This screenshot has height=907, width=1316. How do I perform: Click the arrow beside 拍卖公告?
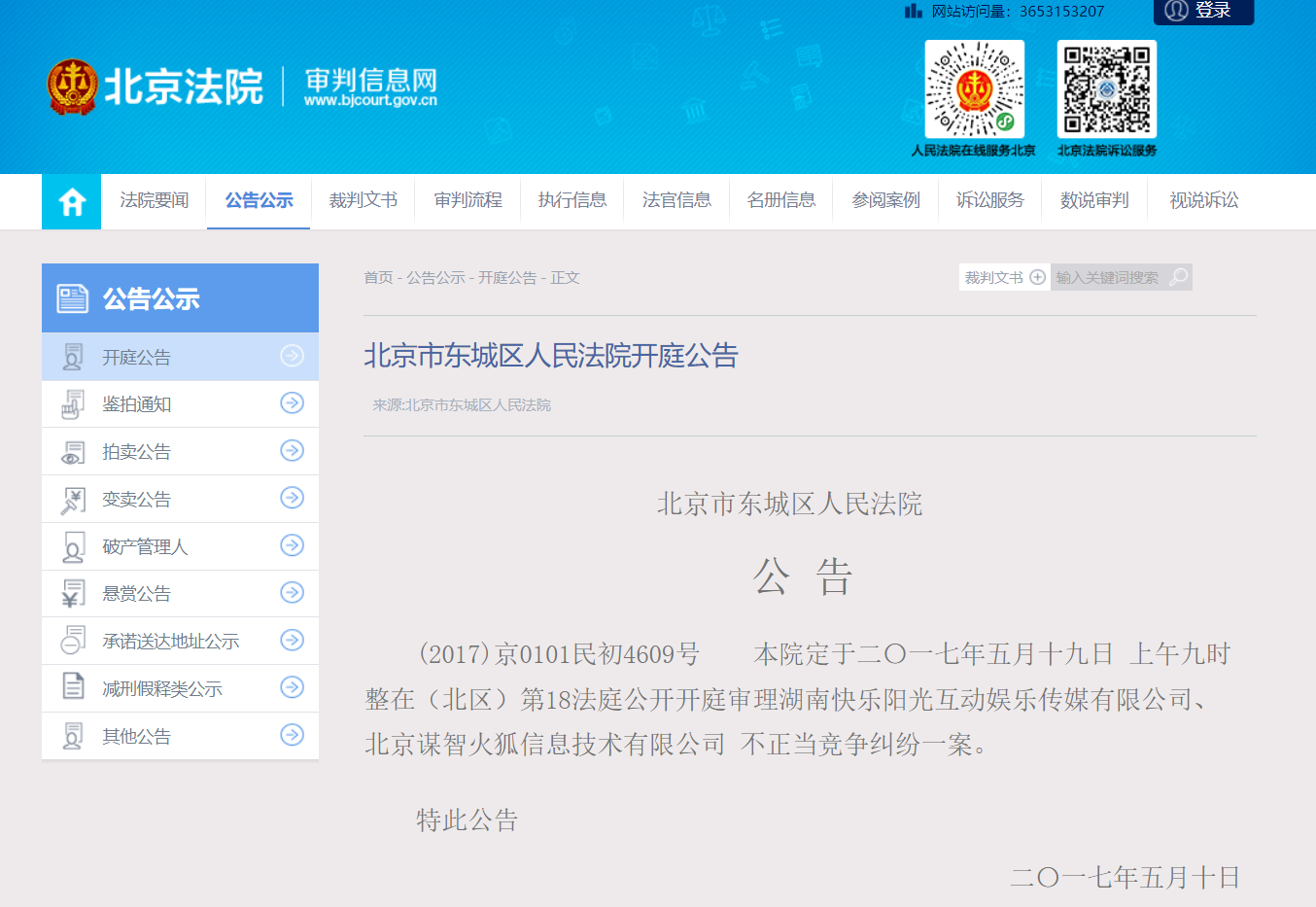[x=292, y=450]
